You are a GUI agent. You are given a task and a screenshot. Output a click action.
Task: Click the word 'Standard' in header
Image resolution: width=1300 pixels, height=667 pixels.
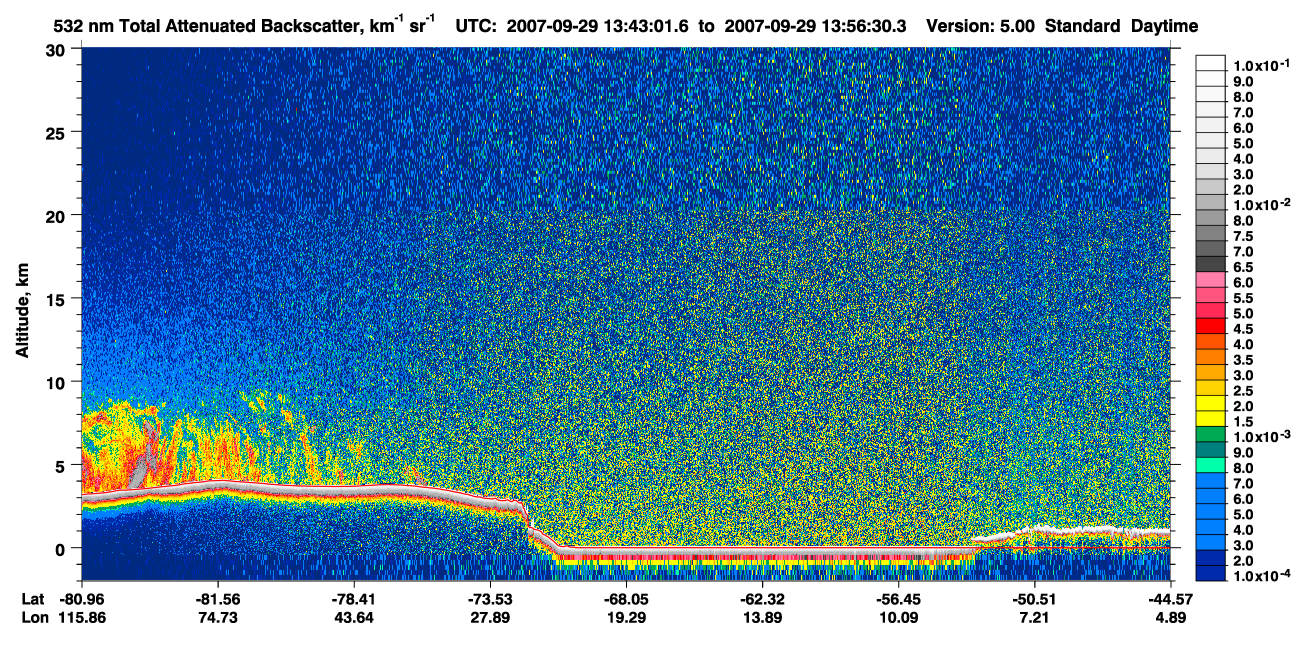point(1084,26)
